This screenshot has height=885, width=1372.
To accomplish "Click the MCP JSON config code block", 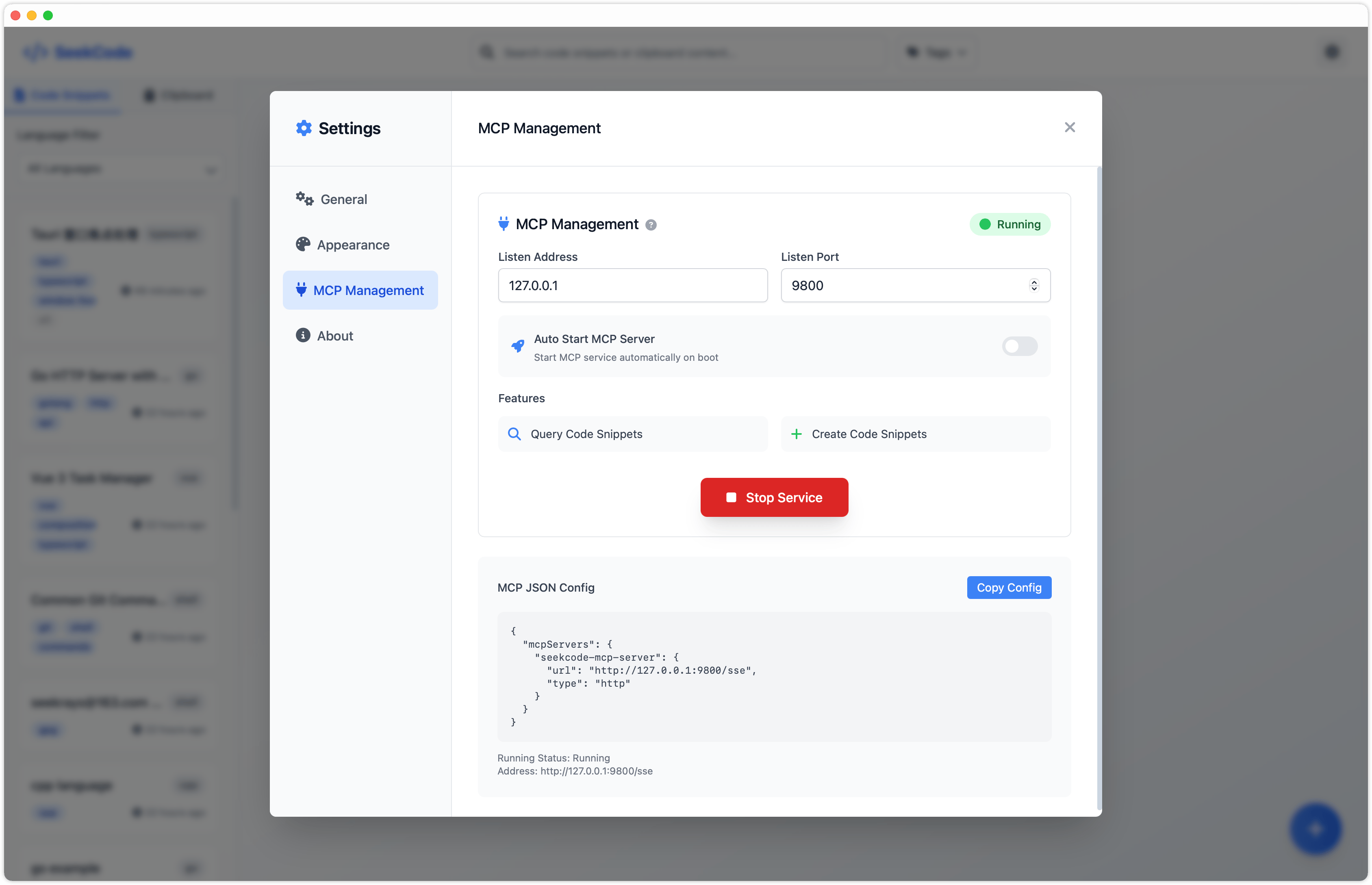I will pos(774,677).
